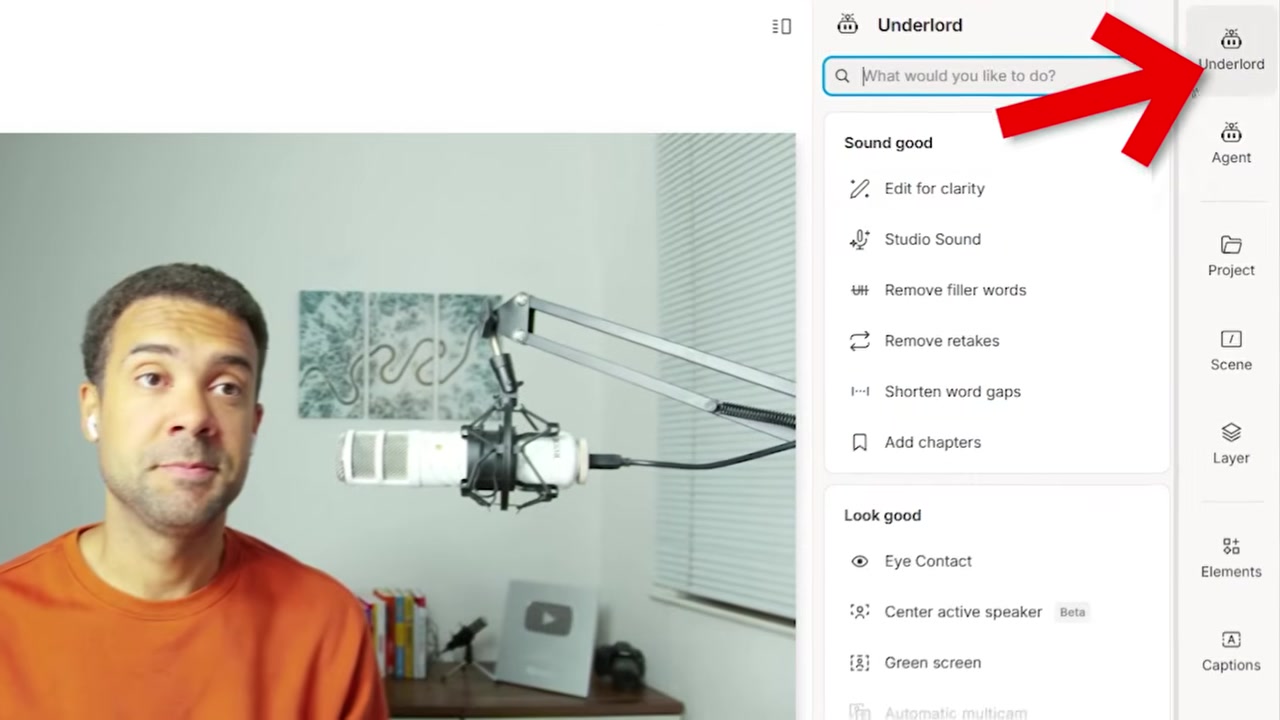The height and width of the screenshot is (720, 1280).
Task: Open the Elements sidebar tab
Action: [1231, 557]
